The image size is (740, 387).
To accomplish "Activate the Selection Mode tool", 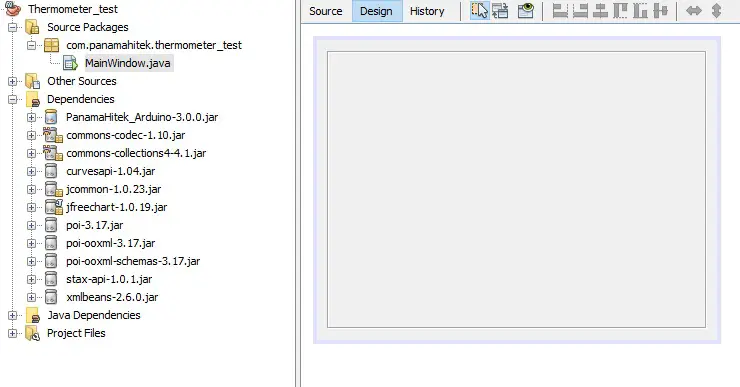I will 479,10.
